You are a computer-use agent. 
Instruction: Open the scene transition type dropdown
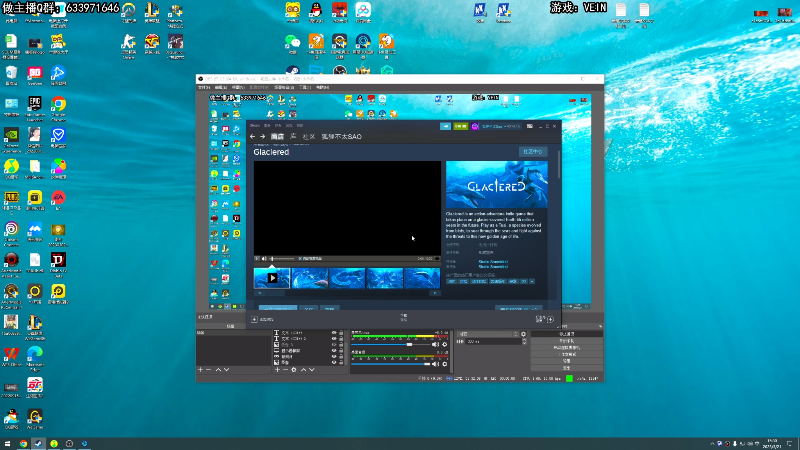pyautogui.click(x=487, y=334)
